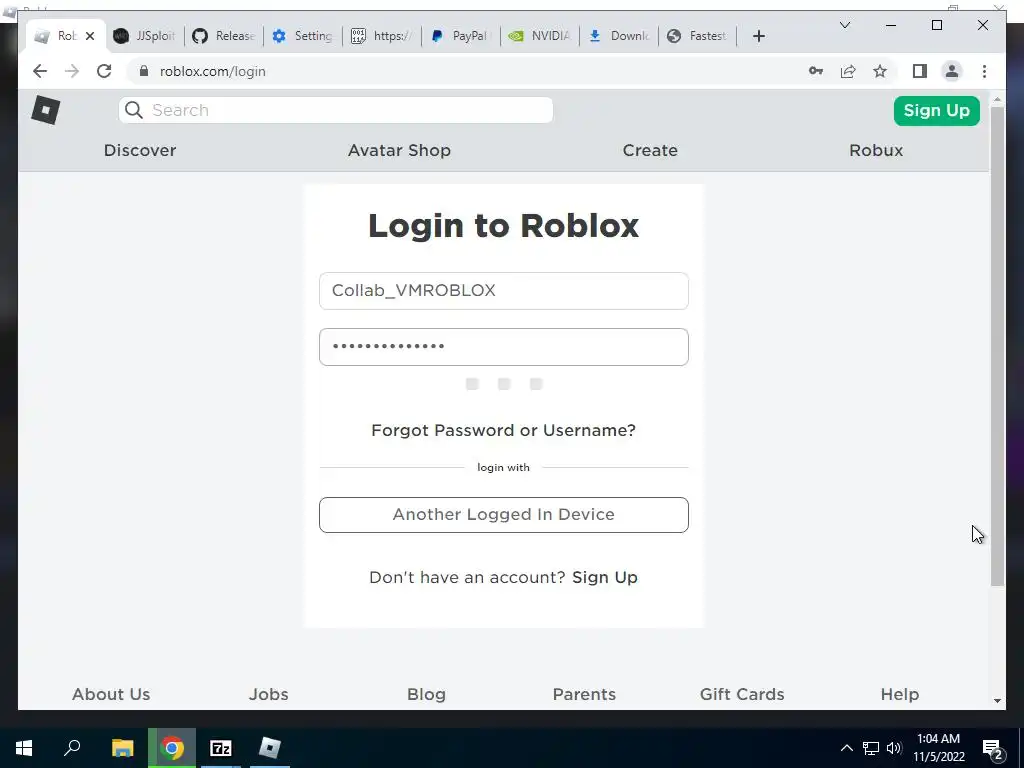Click the page vertical scrollbar thumb
The width and height of the screenshot is (1024, 768).
tap(997, 346)
